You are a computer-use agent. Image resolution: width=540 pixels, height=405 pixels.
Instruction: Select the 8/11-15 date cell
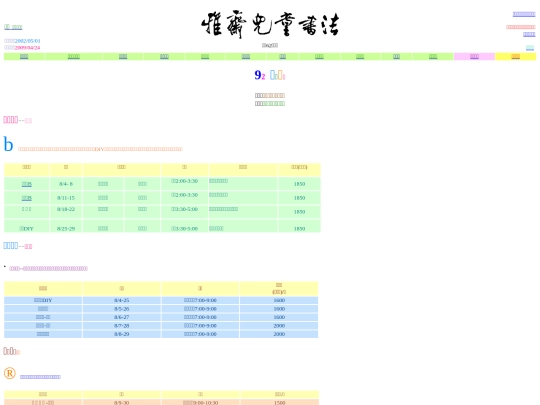66,198
